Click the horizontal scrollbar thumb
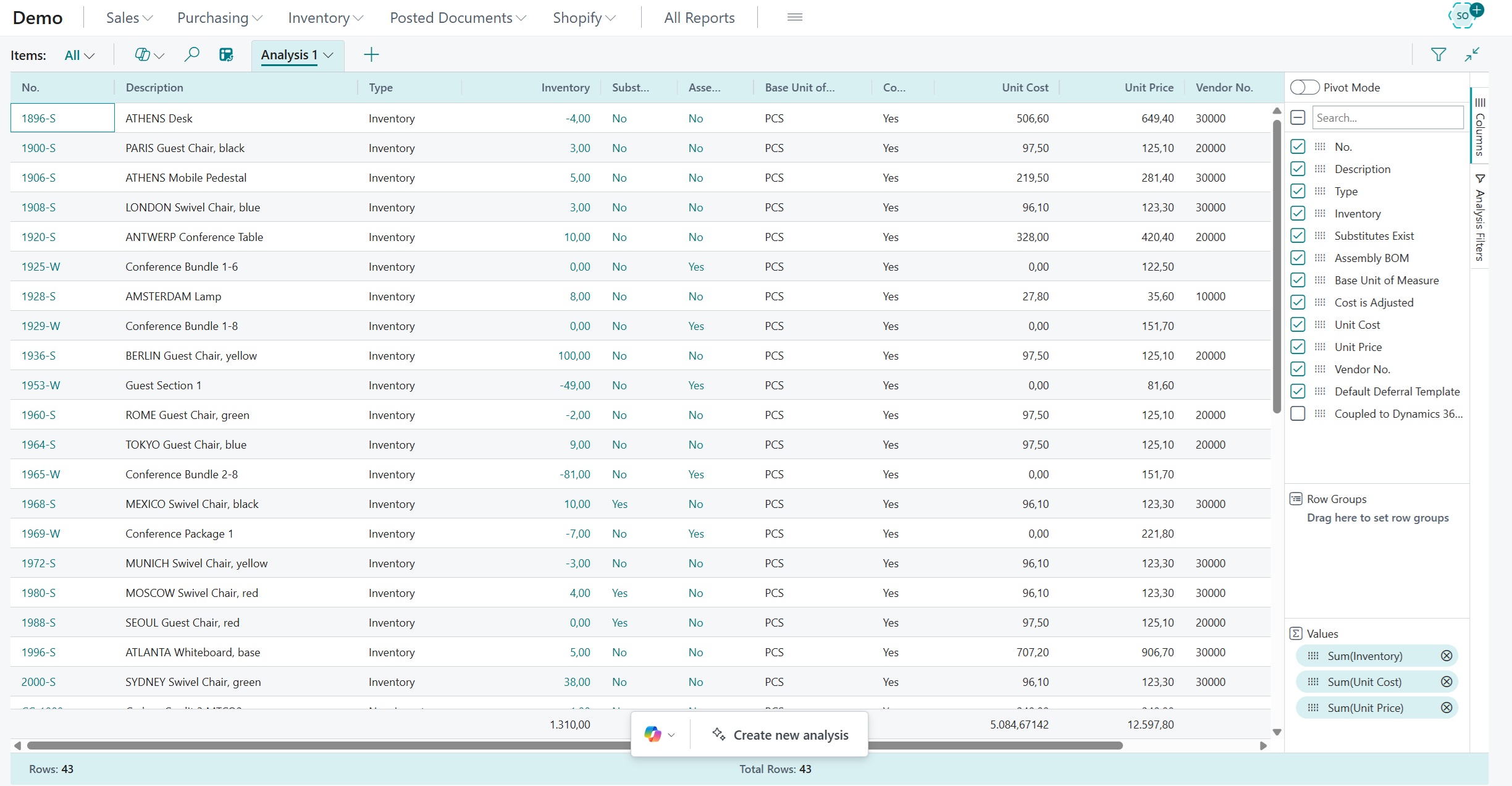Screen dimensions: 1512x786 pos(574,745)
